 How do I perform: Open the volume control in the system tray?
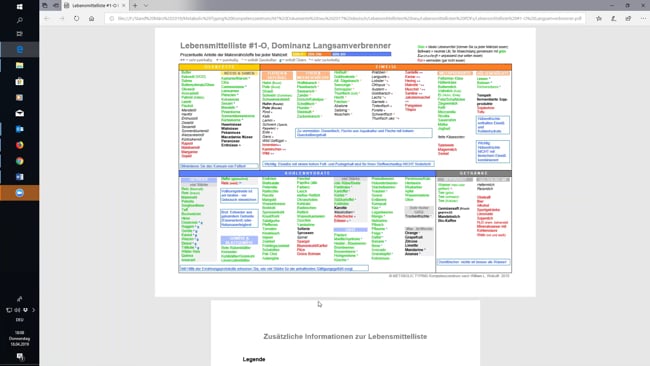[17, 310]
